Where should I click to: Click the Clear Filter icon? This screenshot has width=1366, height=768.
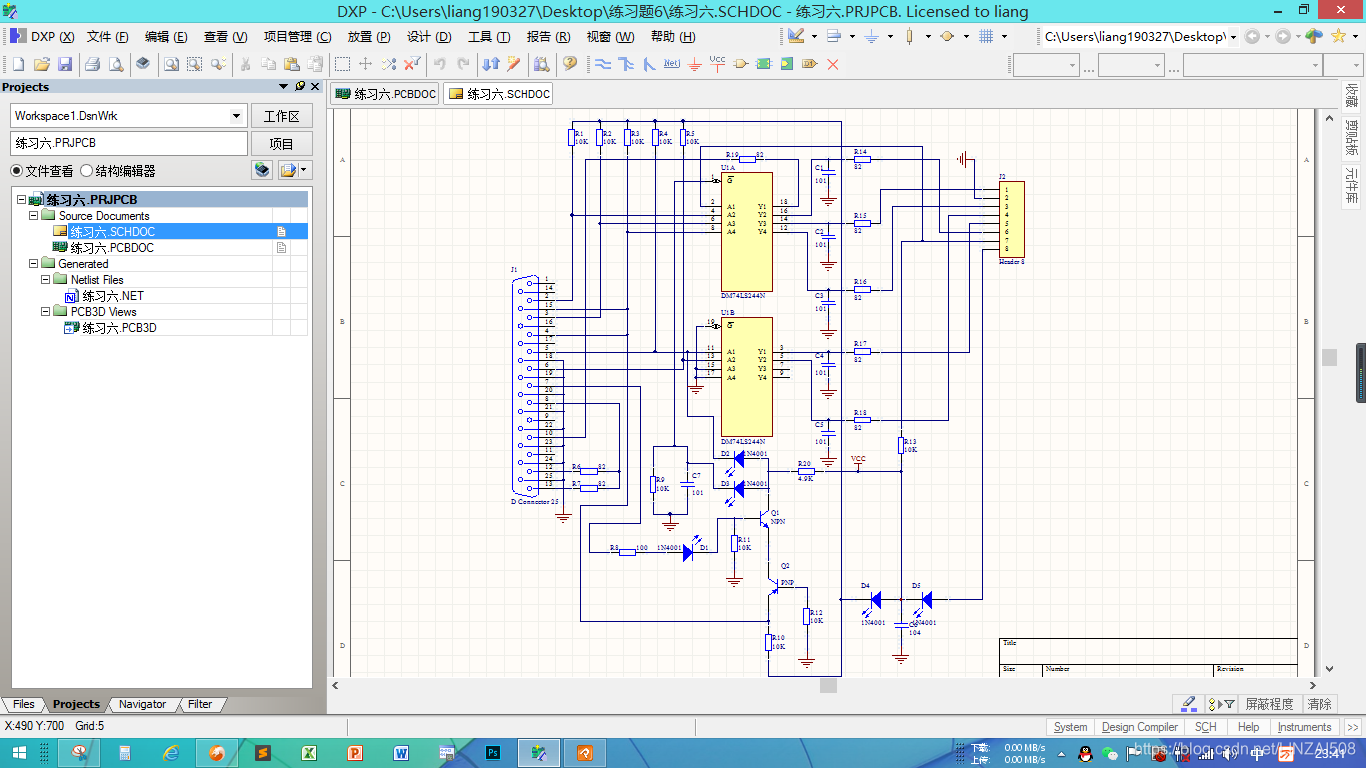pyautogui.click(x=412, y=64)
